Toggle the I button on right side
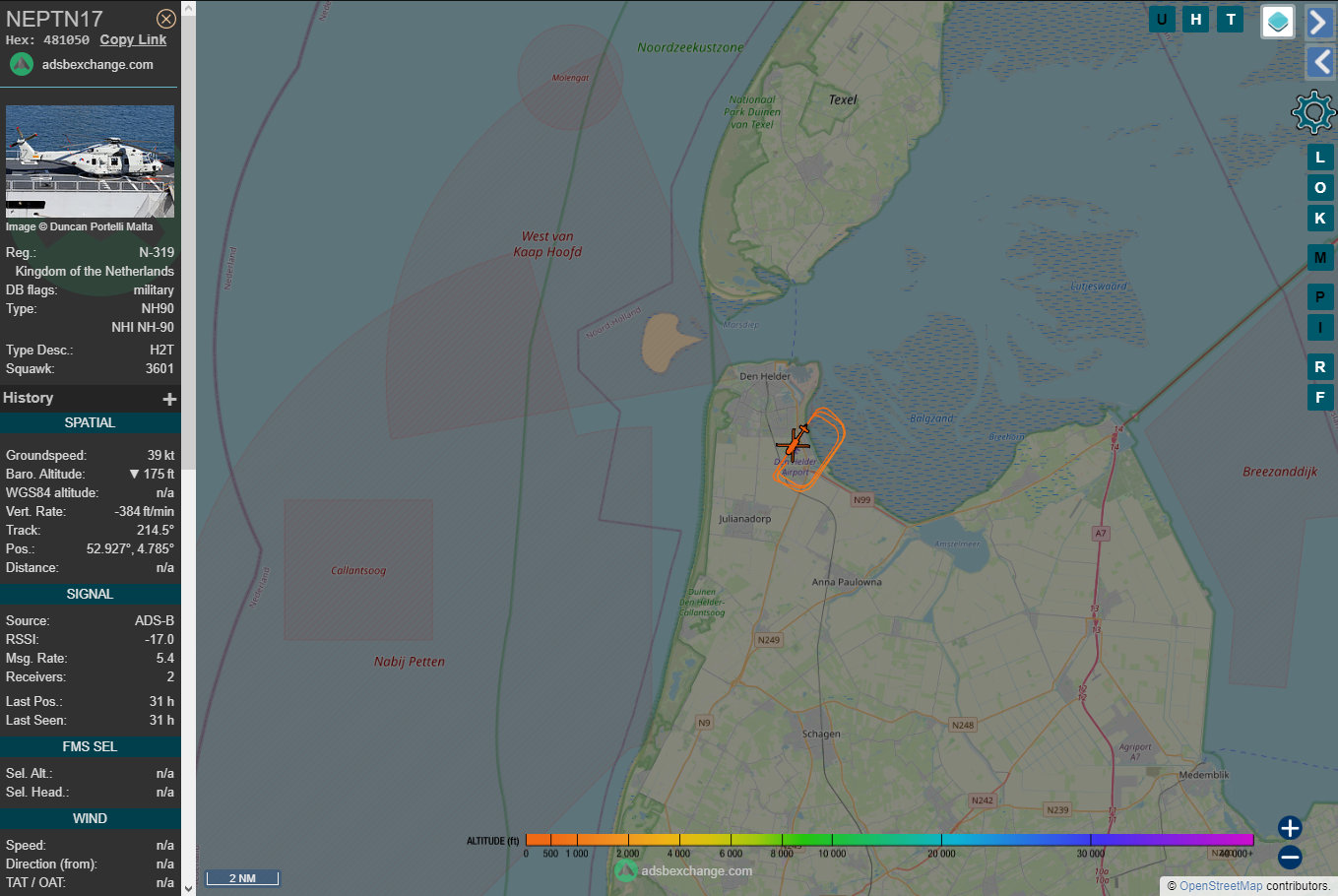Image resolution: width=1338 pixels, height=896 pixels. [x=1320, y=327]
